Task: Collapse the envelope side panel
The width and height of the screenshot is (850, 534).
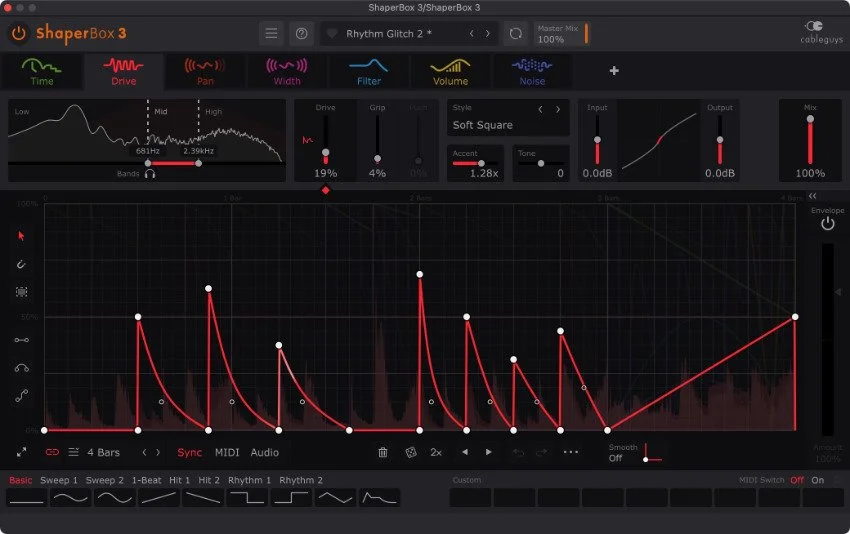Action: (x=812, y=196)
